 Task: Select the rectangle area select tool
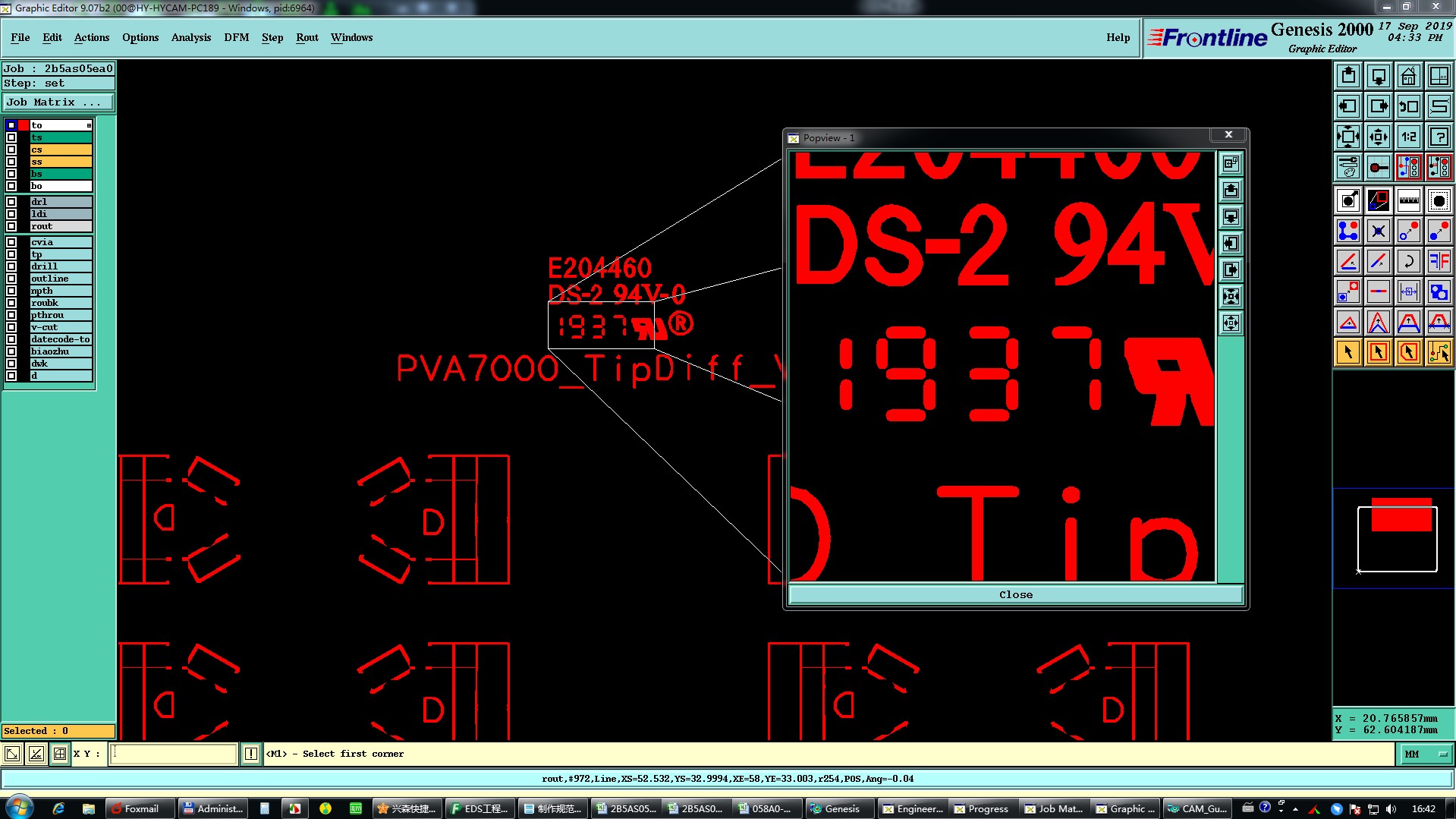(x=1379, y=352)
